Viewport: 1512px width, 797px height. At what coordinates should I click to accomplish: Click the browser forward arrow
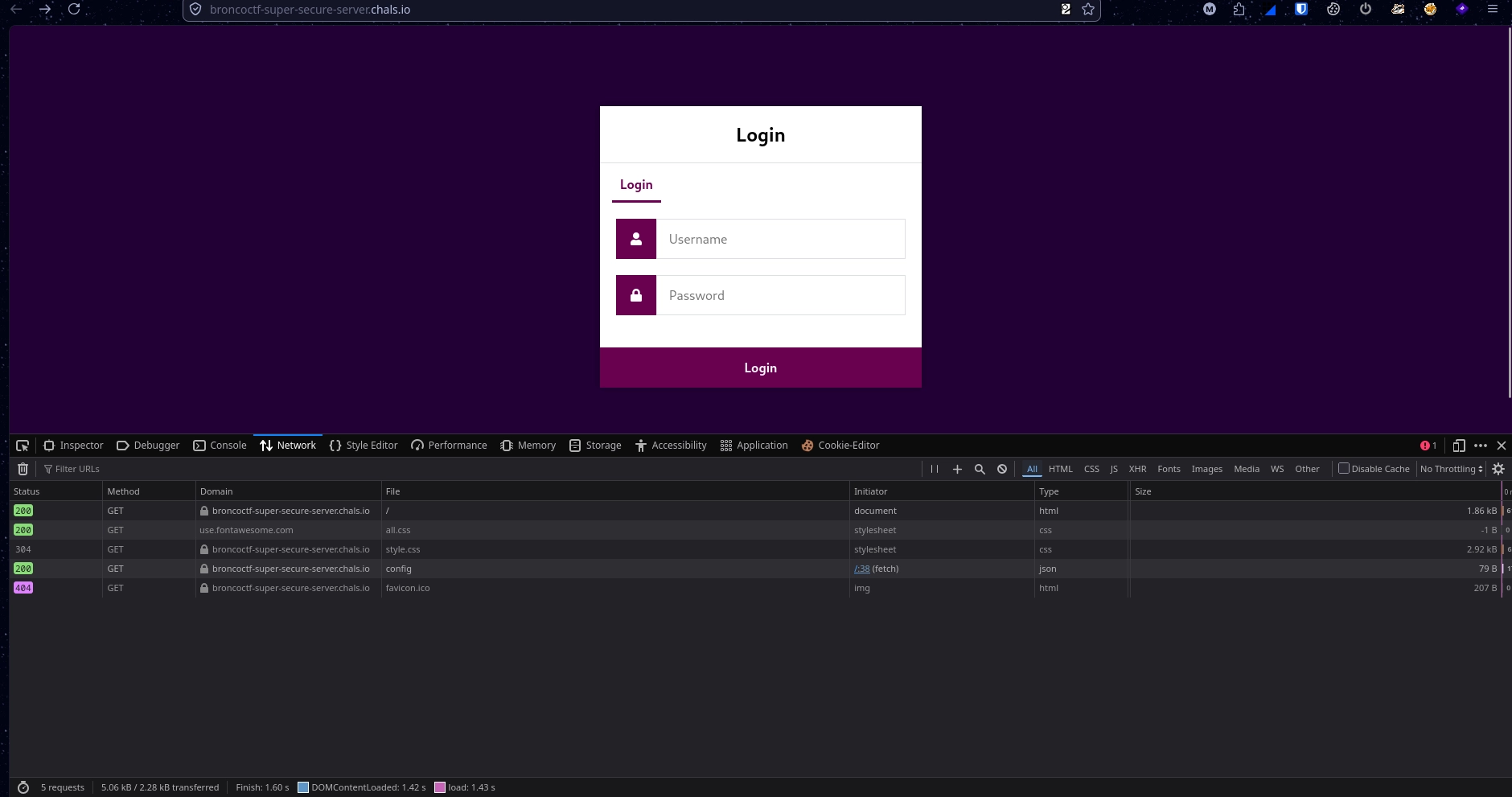[45, 10]
